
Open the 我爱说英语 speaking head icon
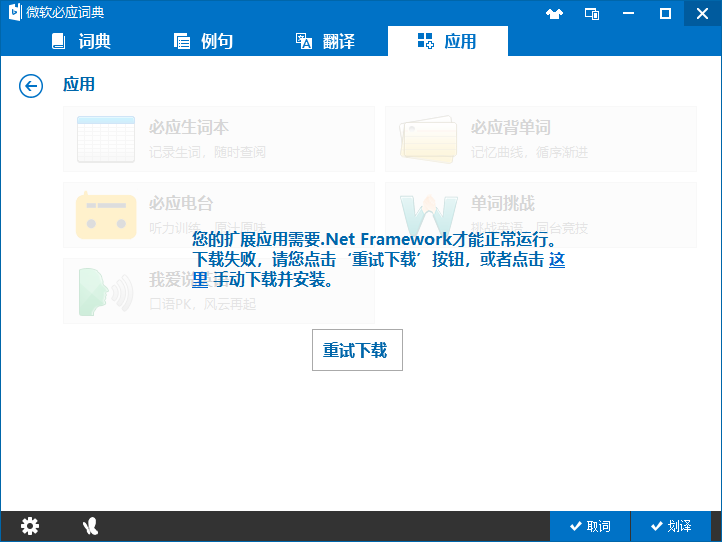pyautogui.click(x=106, y=292)
